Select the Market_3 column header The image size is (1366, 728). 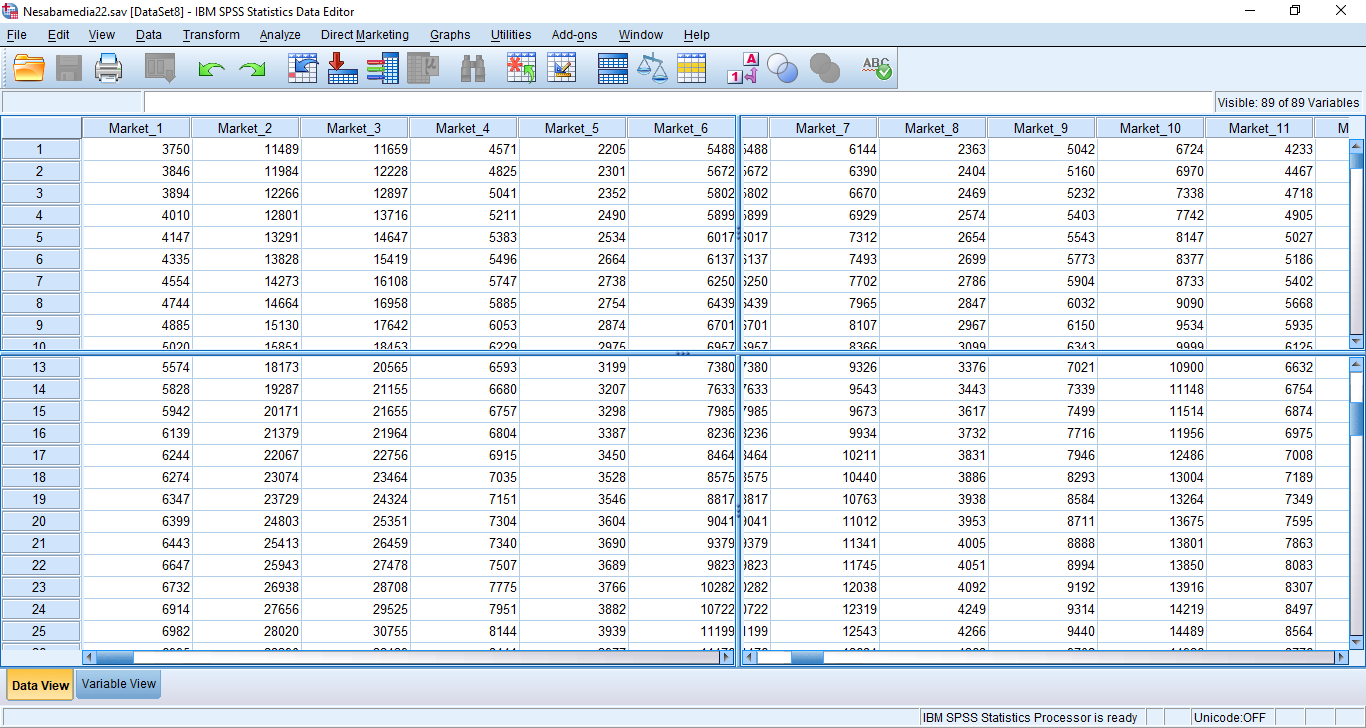click(353, 128)
